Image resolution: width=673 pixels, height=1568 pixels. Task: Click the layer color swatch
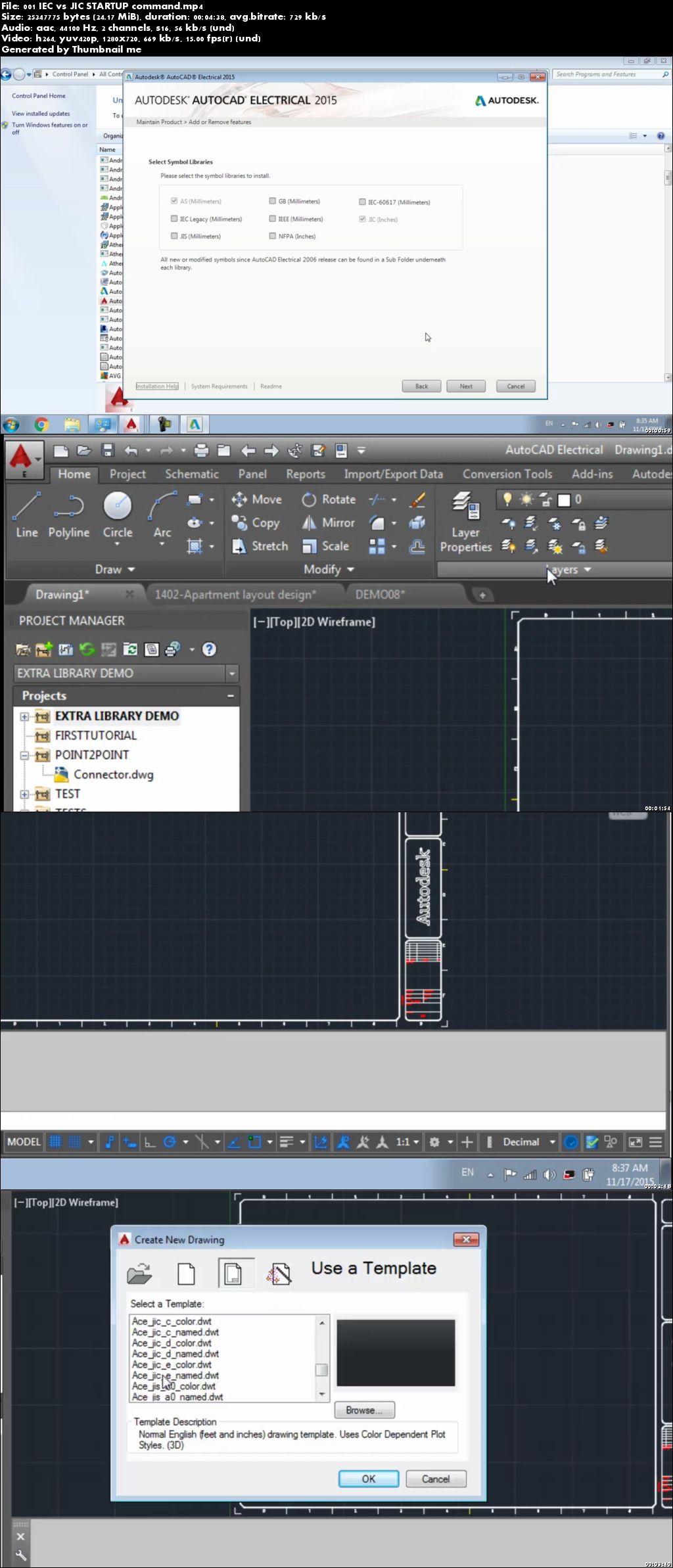click(564, 500)
